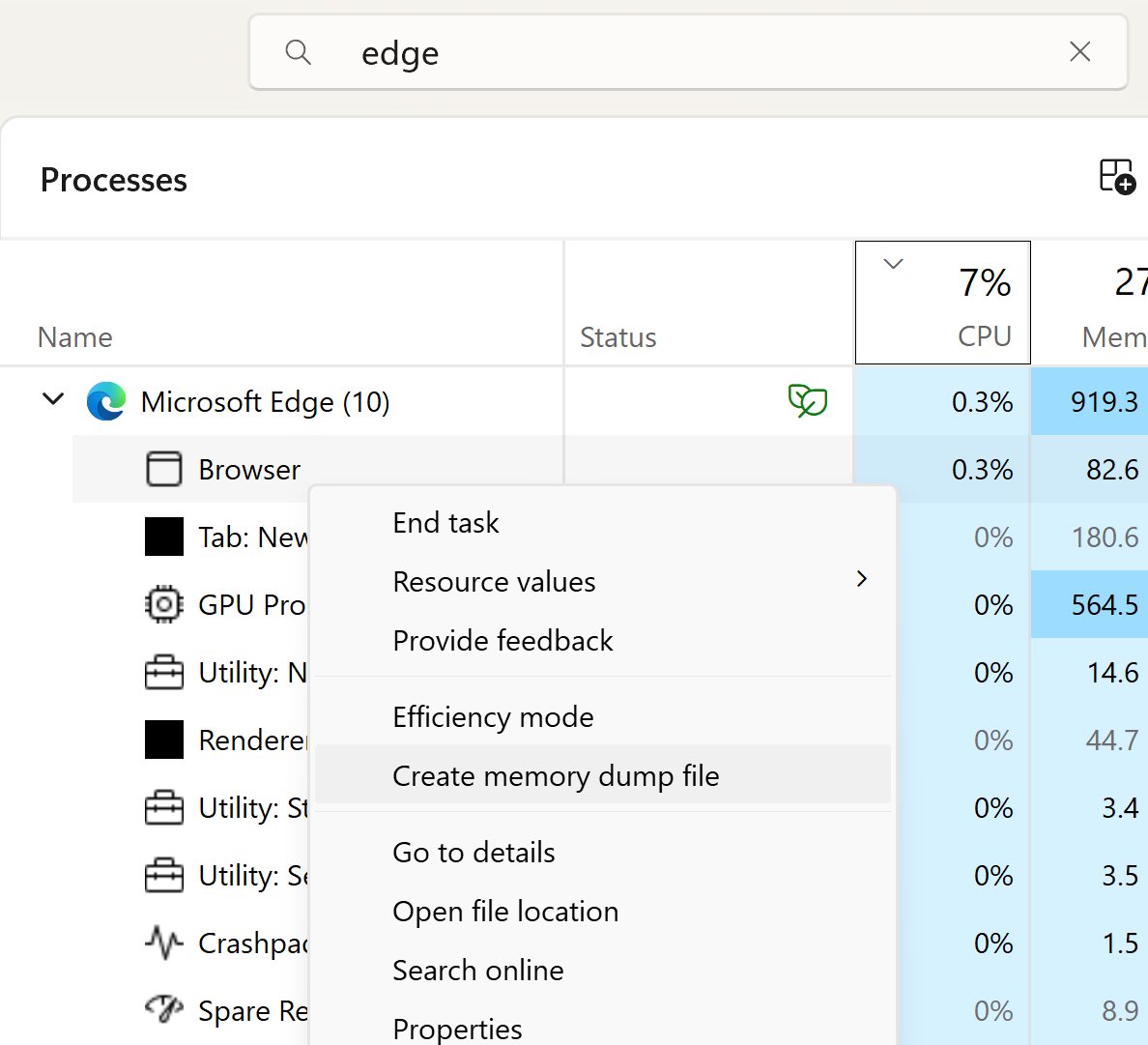The width and height of the screenshot is (1148, 1045).
Task: Click the 7% total CPU value
Action: pos(985,282)
